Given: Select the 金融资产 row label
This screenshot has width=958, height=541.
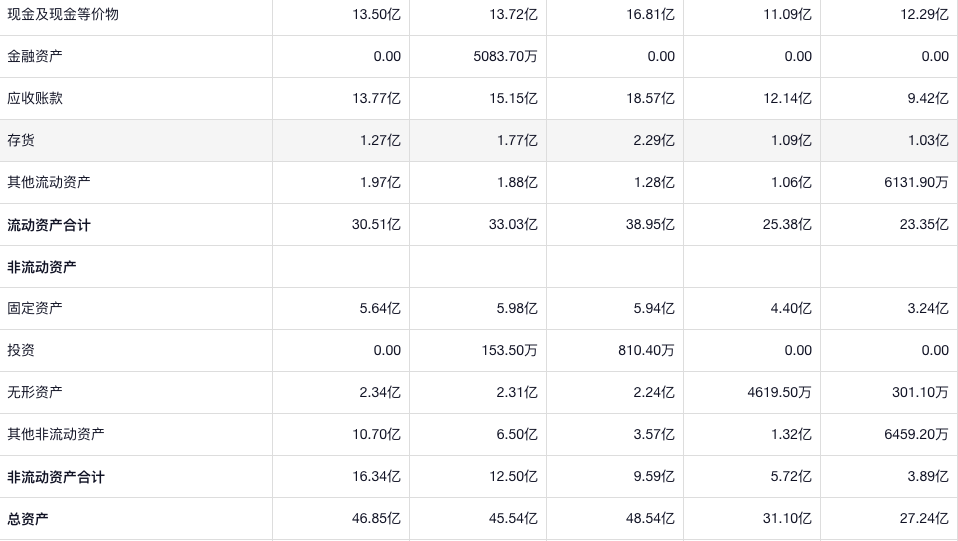Looking at the screenshot, I should [35, 56].
